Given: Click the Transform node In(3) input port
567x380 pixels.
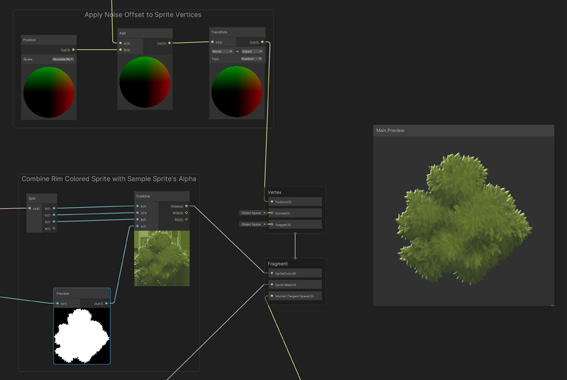Looking at the screenshot, I should click(x=212, y=42).
